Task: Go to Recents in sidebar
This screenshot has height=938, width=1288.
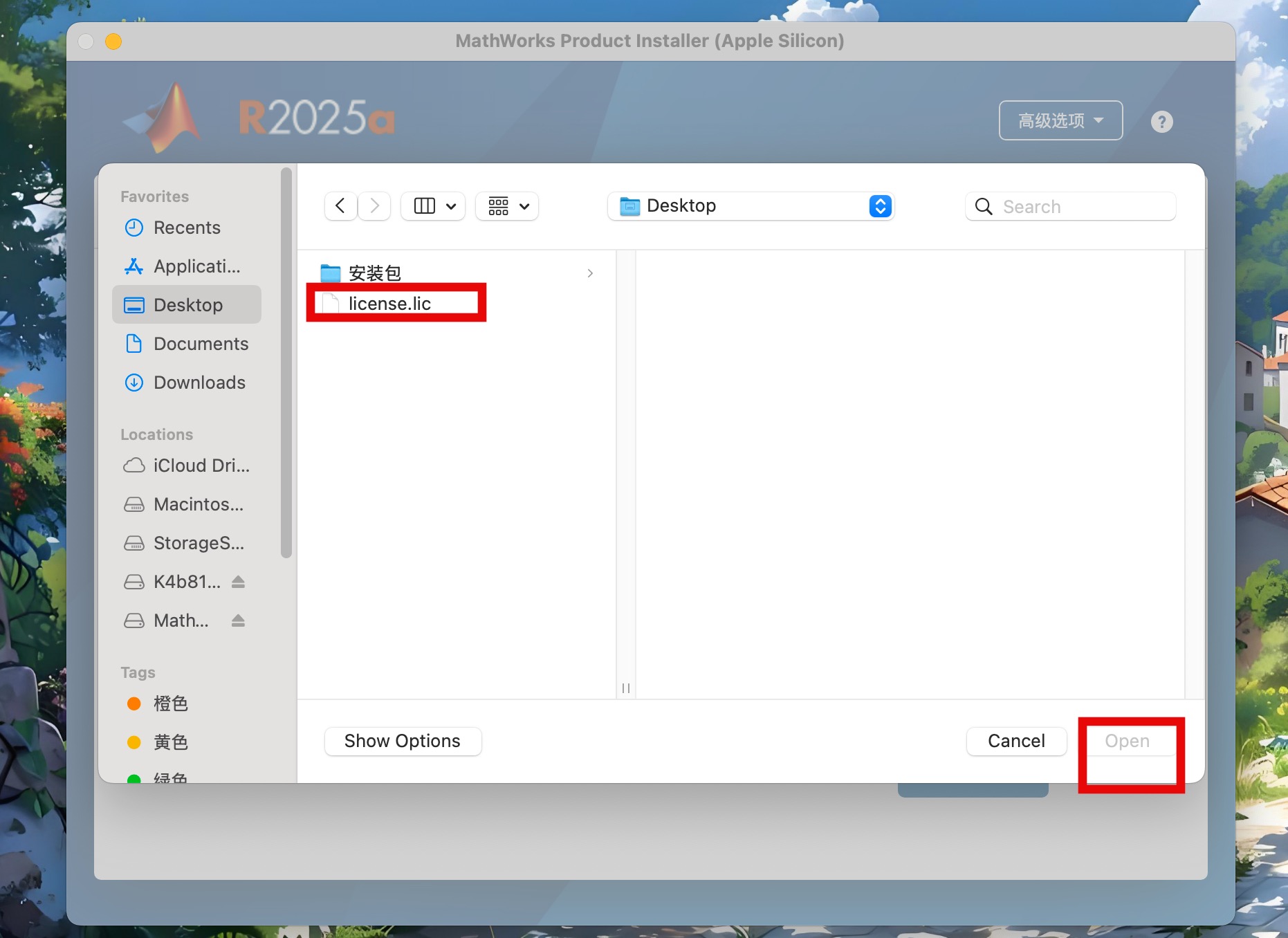Action: point(187,228)
